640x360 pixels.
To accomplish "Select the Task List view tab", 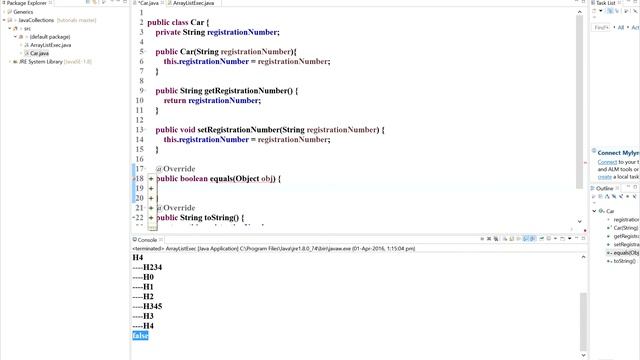I will tap(606, 3).
